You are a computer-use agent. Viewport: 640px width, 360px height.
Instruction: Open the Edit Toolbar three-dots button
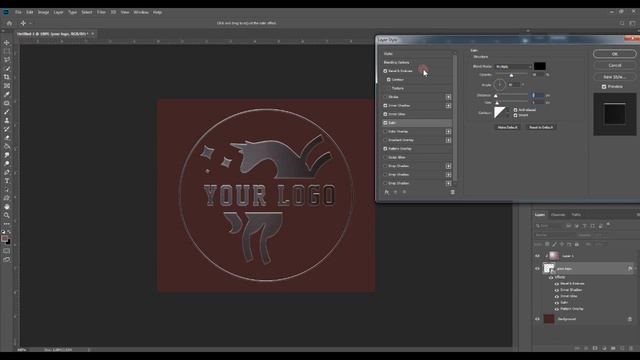[7, 224]
